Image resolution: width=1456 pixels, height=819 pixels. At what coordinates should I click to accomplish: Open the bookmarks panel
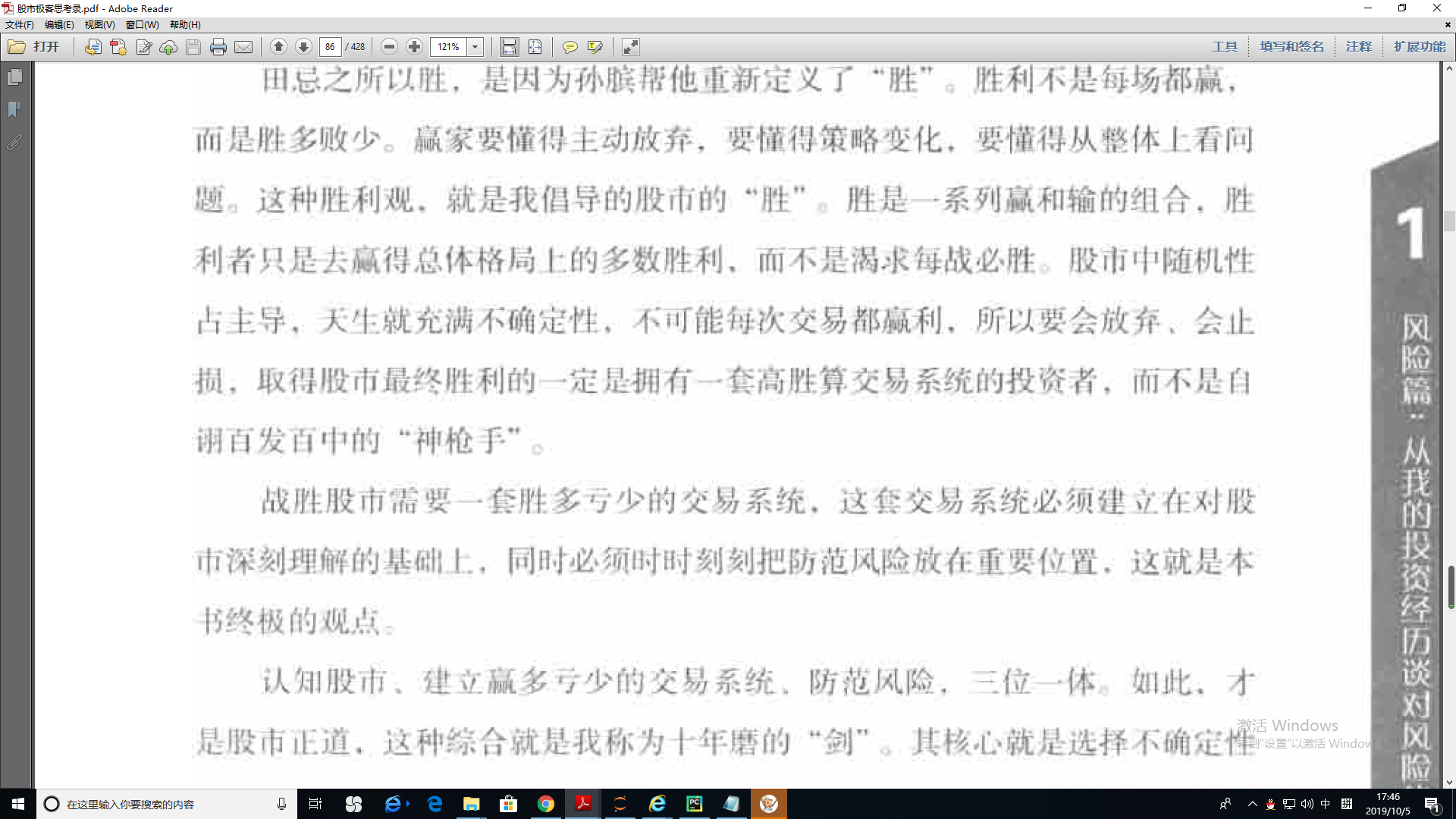pyautogui.click(x=14, y=110)
